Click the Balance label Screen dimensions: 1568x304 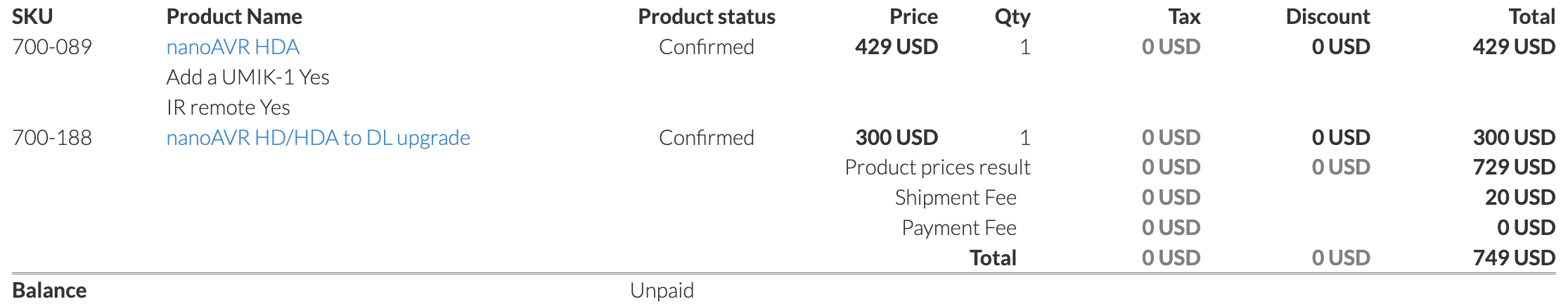[x=49, y=291]
